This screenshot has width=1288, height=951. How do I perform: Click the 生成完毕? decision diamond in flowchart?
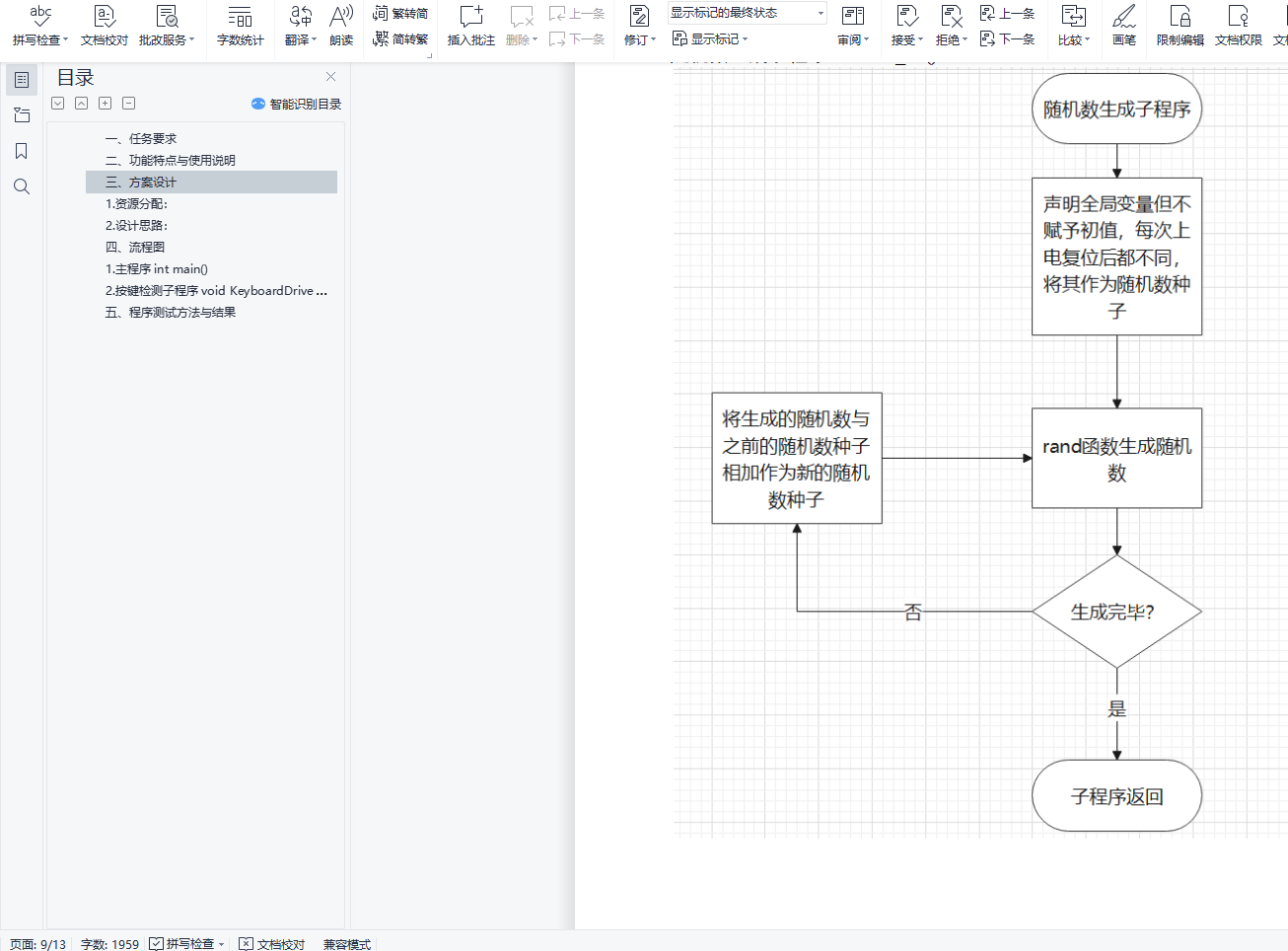point(1116,612)
